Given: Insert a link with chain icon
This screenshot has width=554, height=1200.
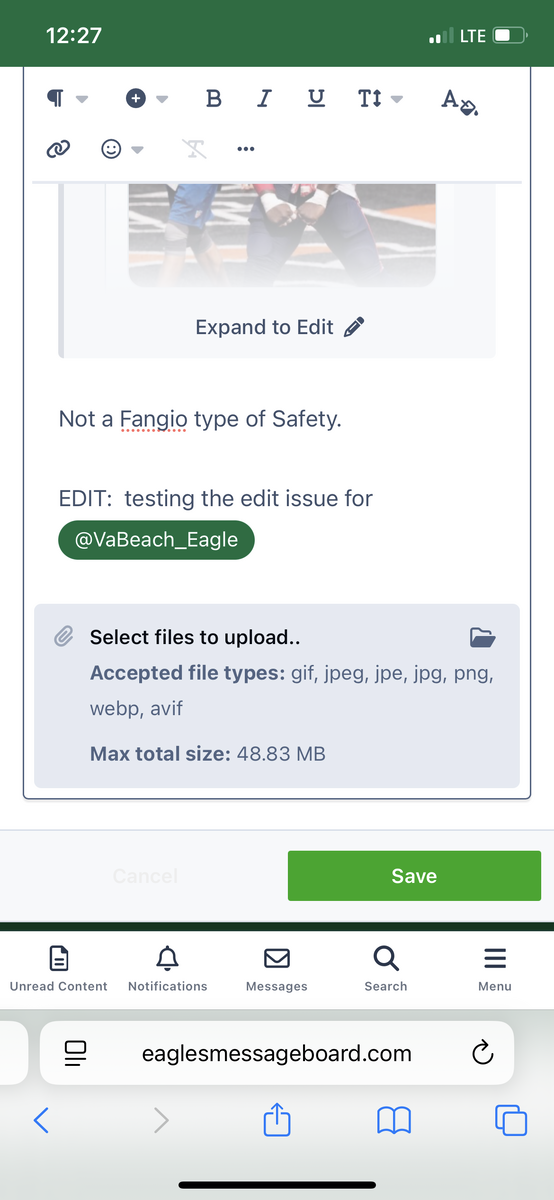Looking at the screenshot, I should point(58,149).
